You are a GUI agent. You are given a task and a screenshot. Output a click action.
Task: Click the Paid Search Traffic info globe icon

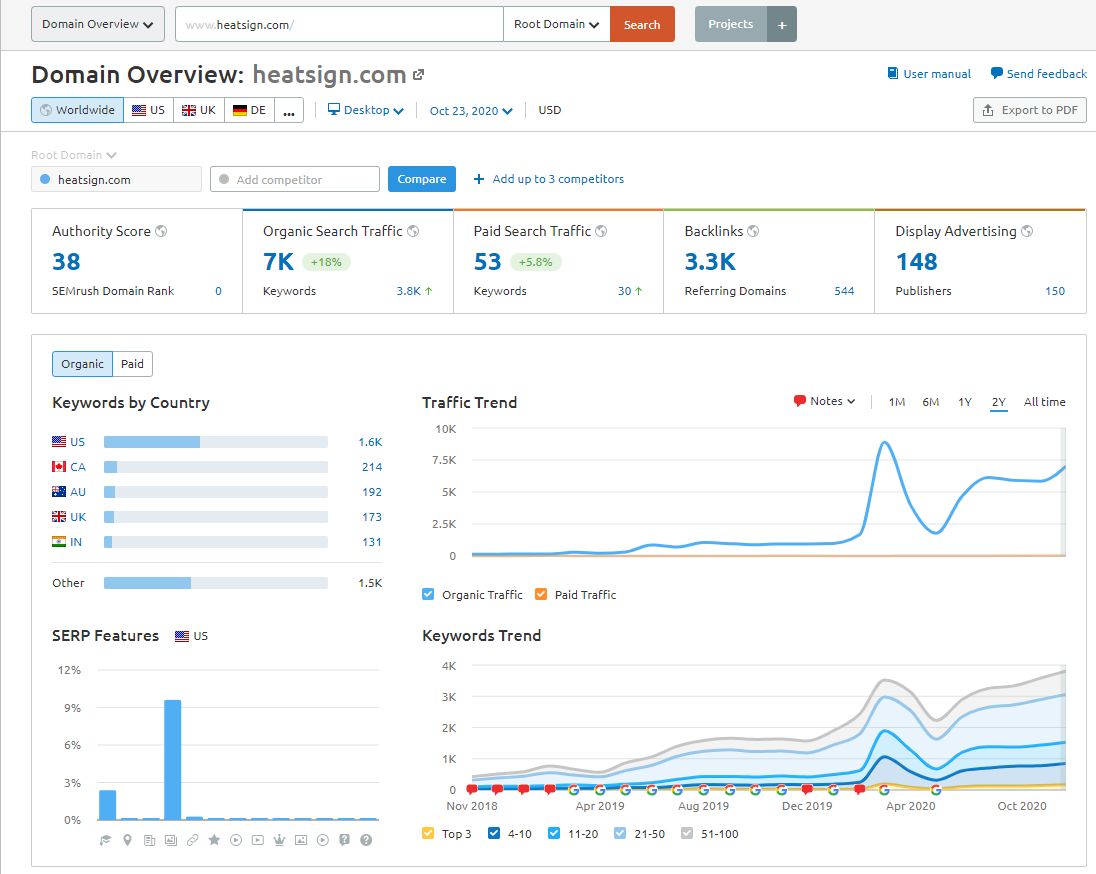pos(601,231)
